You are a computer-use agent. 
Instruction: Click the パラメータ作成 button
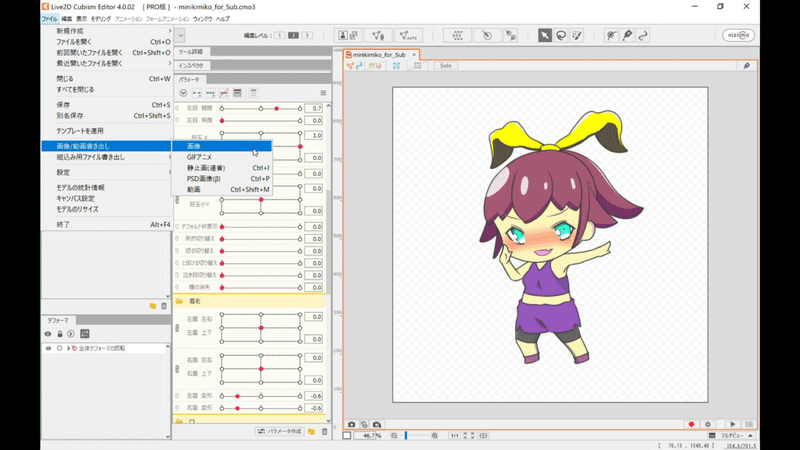click(280, 432)
